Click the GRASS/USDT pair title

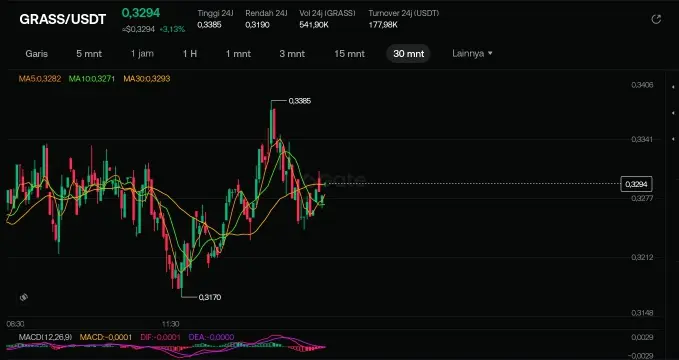[x=62, y=19]
